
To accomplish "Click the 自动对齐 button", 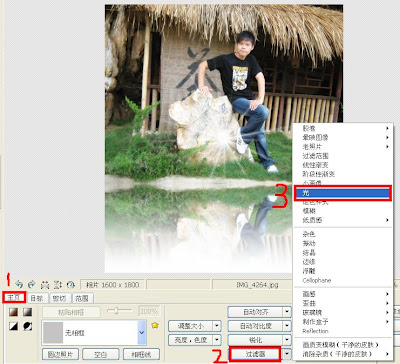I will pyautogui.click(x=255, y=312).
